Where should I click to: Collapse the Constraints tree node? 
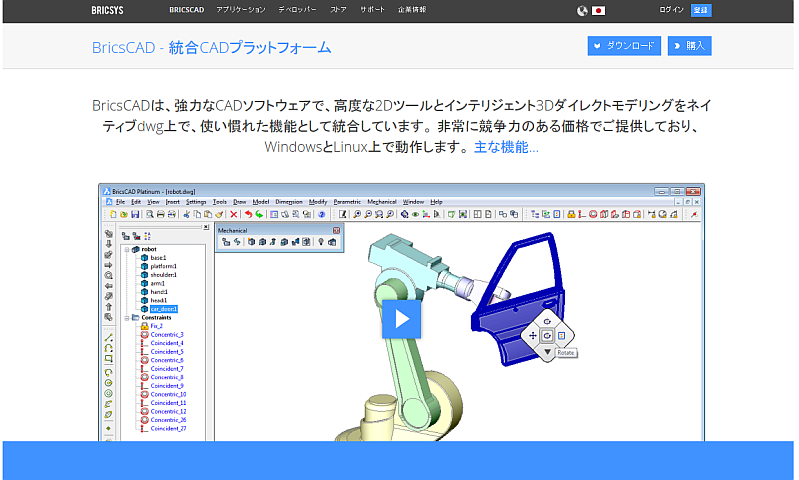tap(127, 318)
